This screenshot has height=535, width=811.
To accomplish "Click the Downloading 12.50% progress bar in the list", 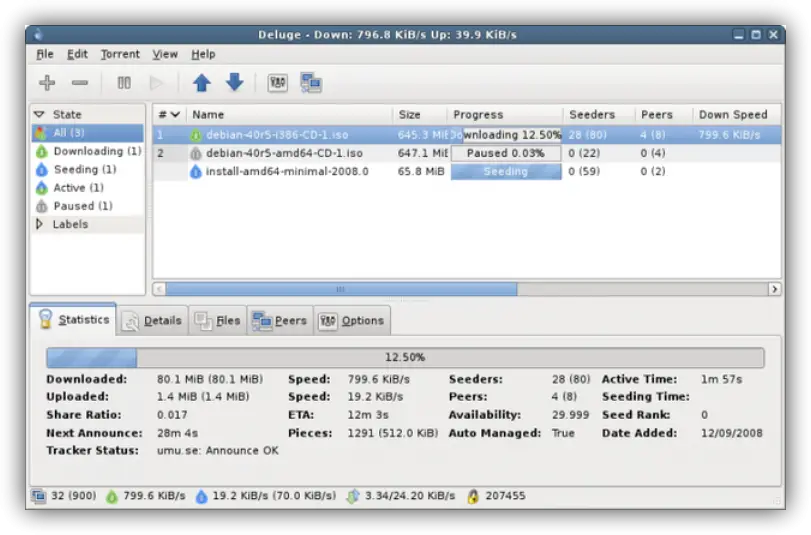I will coord(506,135).
